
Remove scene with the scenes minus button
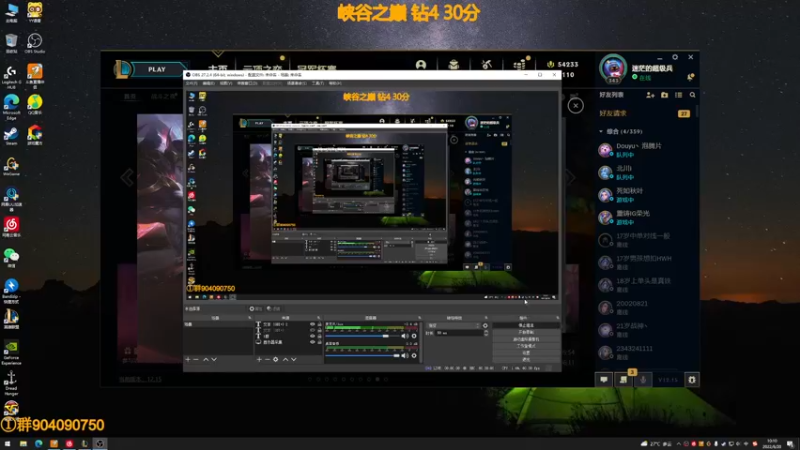(x=196, y=360)
